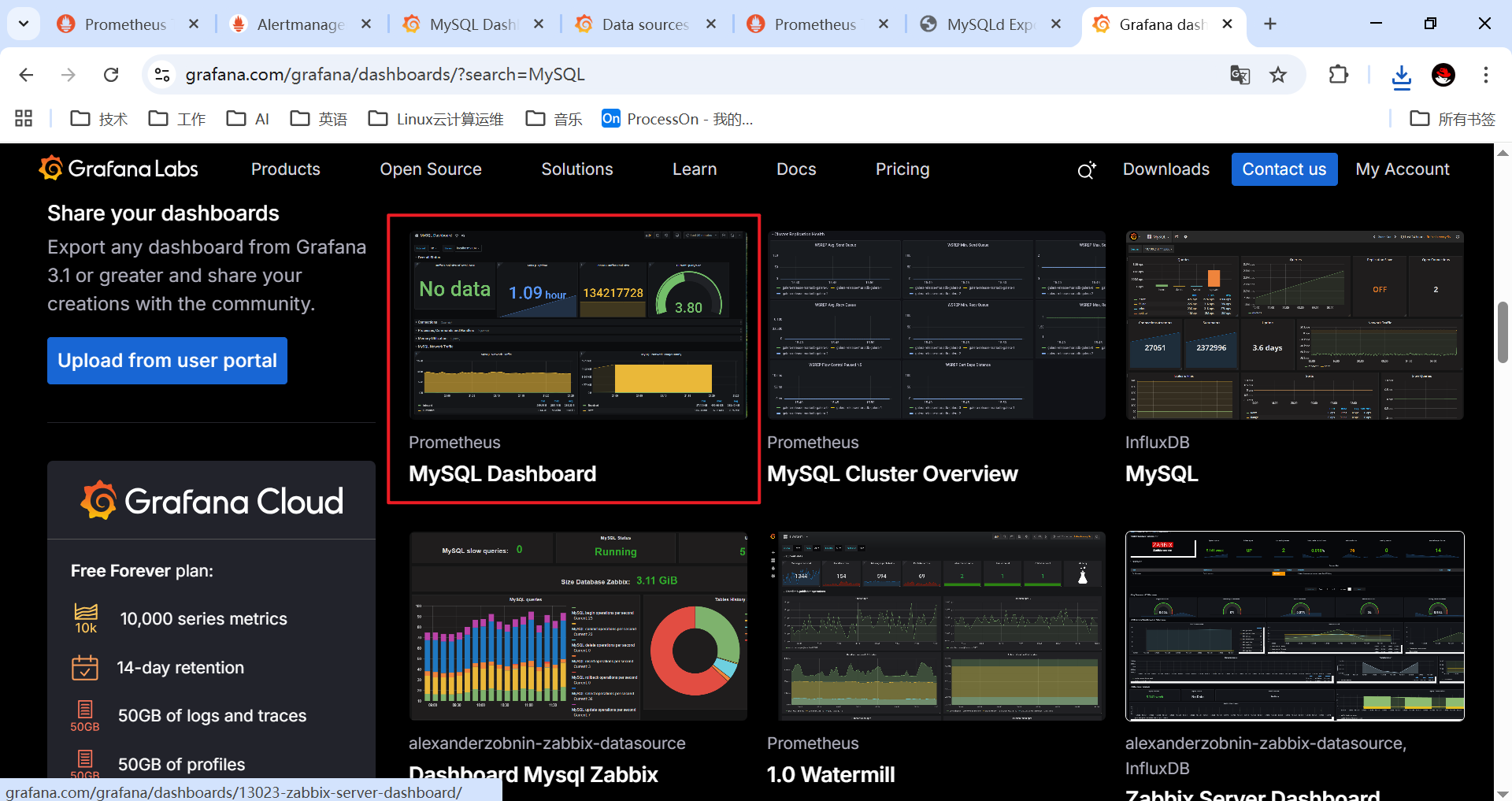Open the AI bookmark folder
The width and height of the screenshot is (1512, 801).
(247, 119)
